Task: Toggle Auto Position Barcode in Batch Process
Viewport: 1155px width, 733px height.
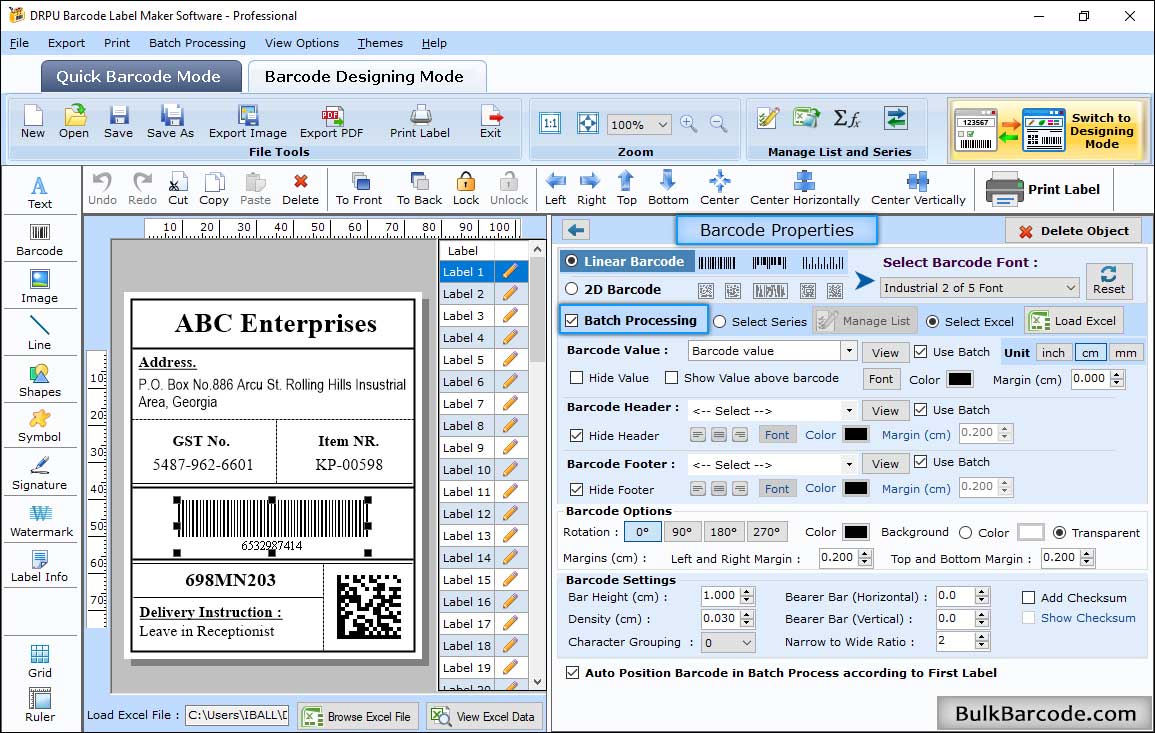Action: pyautogui.click(x=572, y=673)
